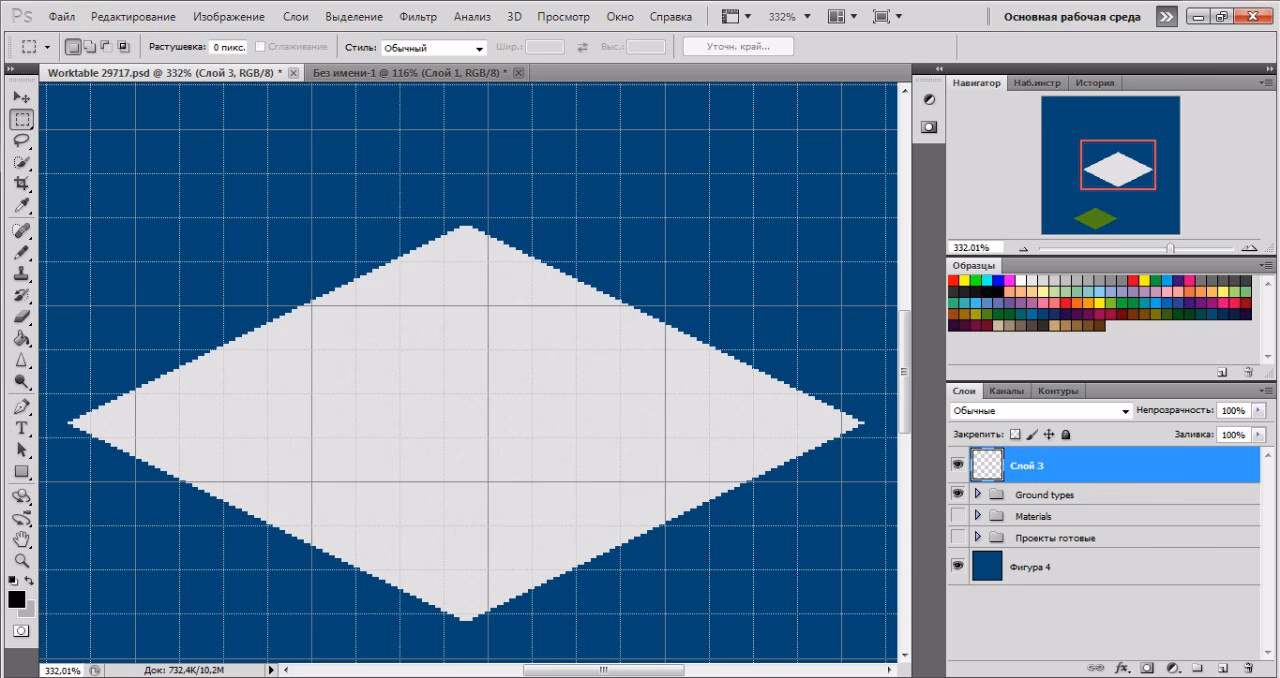Select the Move tool

[x=21, y=97]
